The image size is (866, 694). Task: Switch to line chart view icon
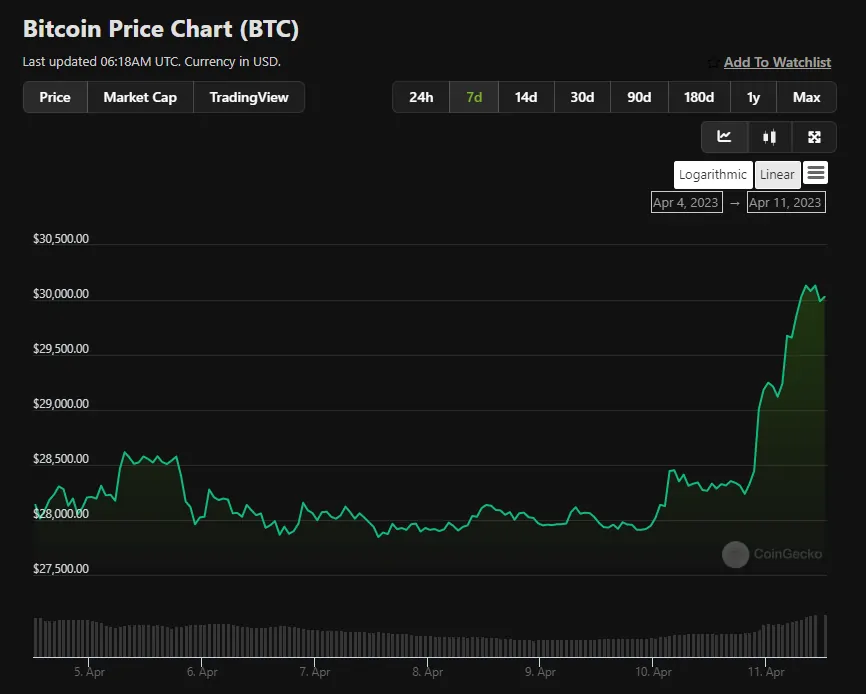724,136
